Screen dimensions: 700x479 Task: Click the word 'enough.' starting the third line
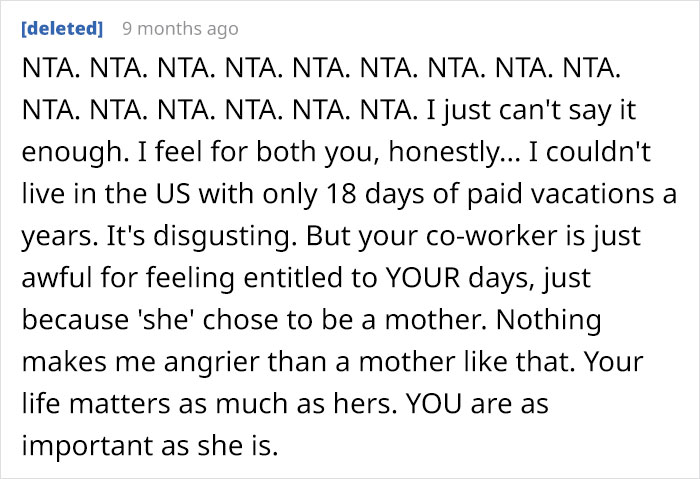click(73, 153)
